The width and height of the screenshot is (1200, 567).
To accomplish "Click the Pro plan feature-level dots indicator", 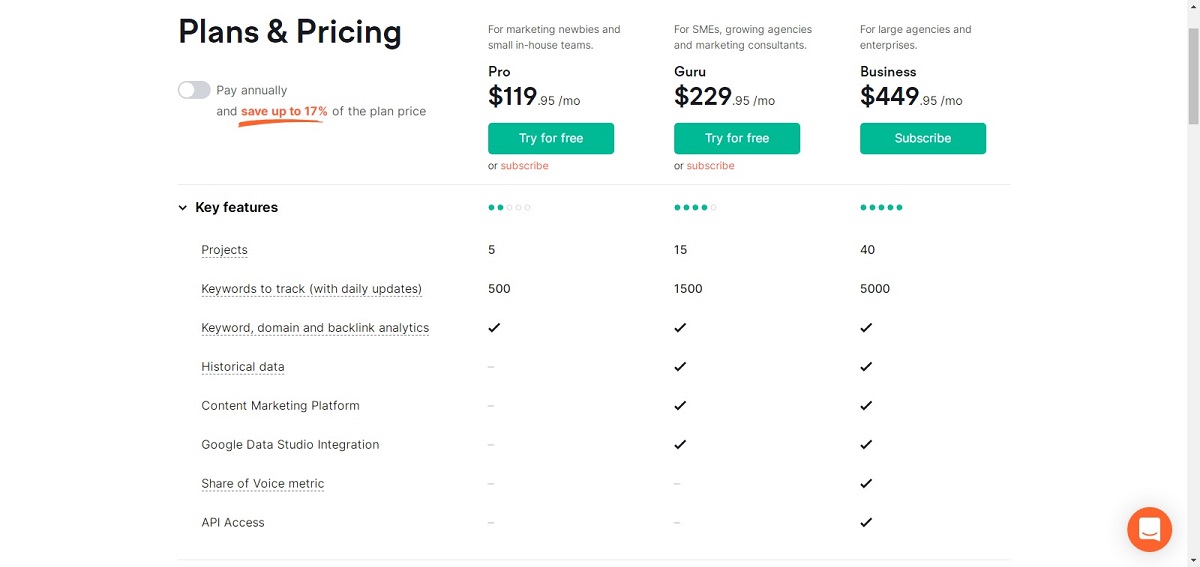I will (510, 208).
